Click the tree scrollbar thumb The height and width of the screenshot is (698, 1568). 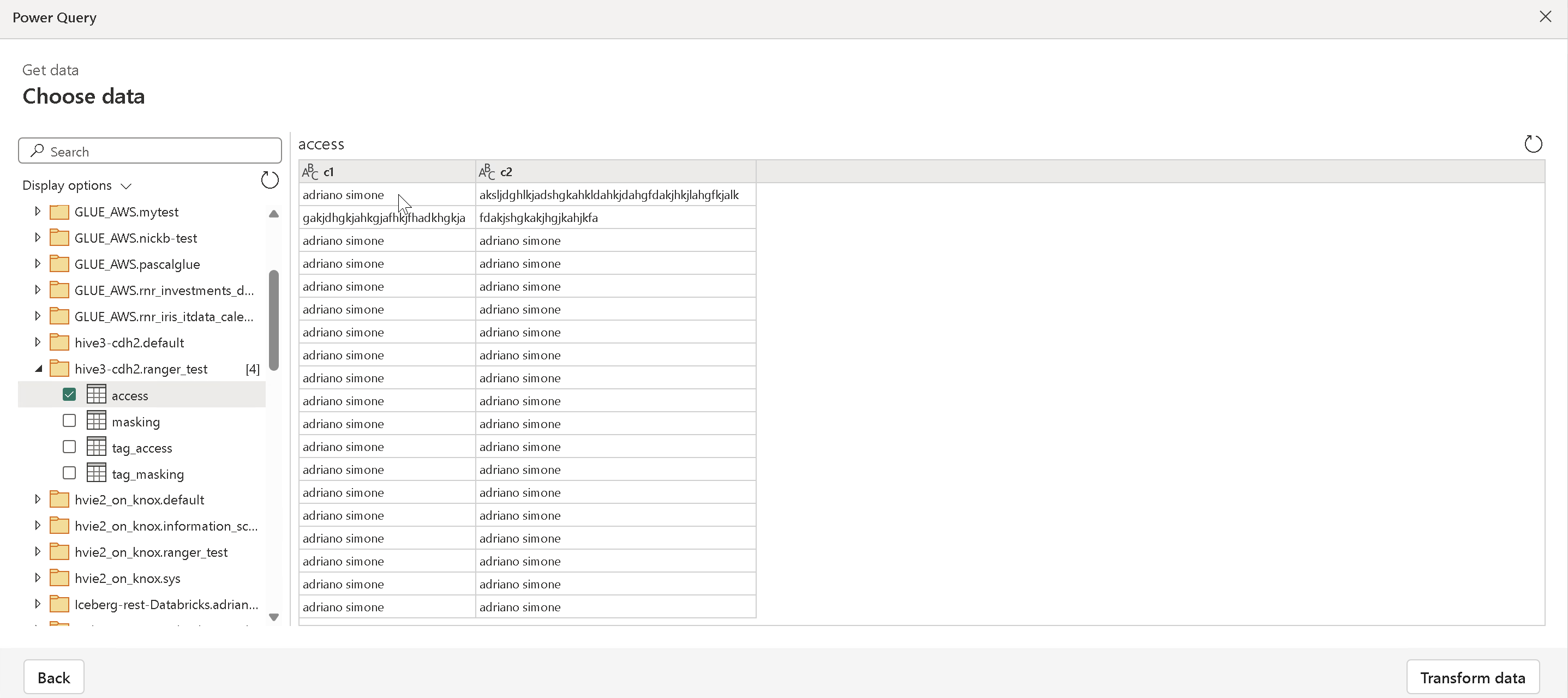[274, 320]
